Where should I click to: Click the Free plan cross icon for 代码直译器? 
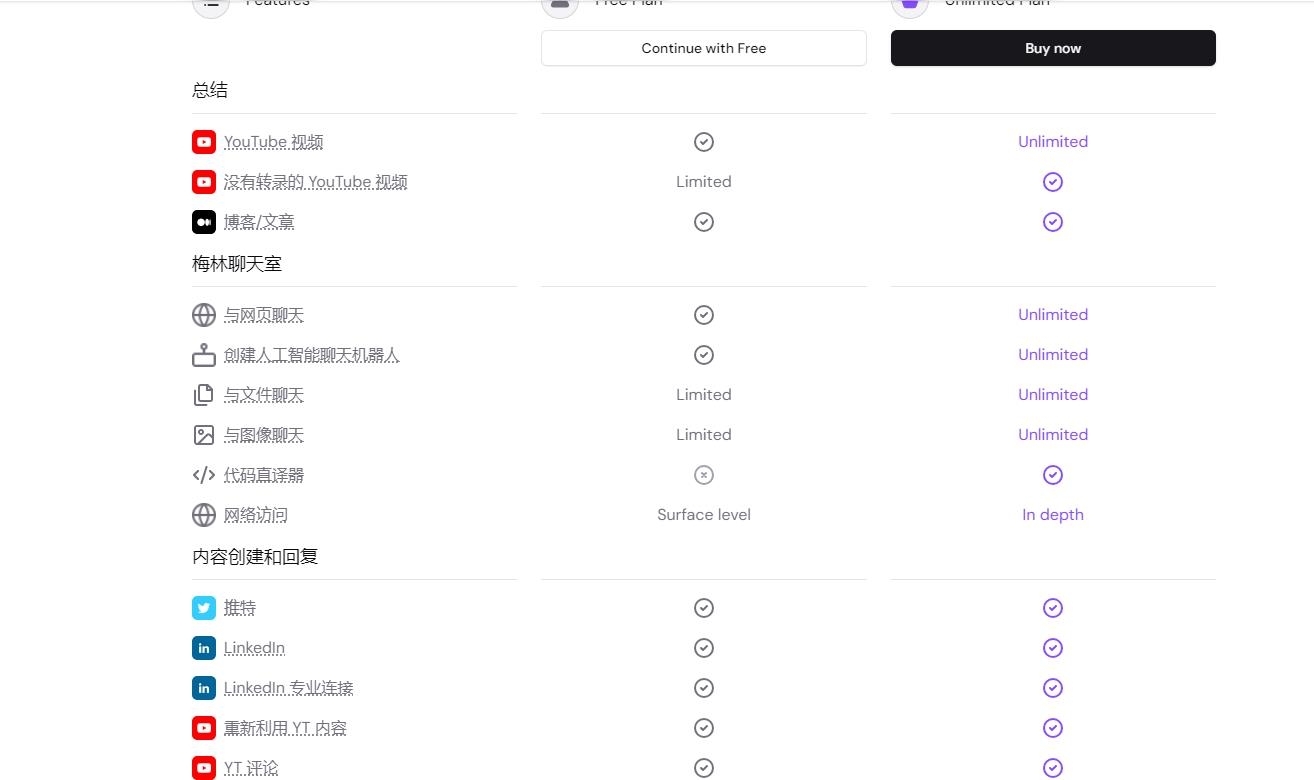(x=704, y=475)
